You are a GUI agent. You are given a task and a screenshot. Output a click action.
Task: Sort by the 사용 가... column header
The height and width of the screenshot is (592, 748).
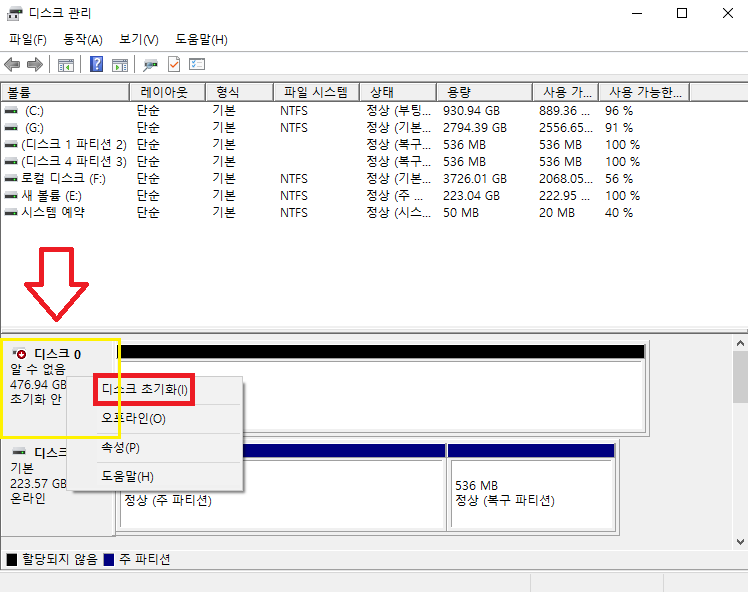pos(566,92)
